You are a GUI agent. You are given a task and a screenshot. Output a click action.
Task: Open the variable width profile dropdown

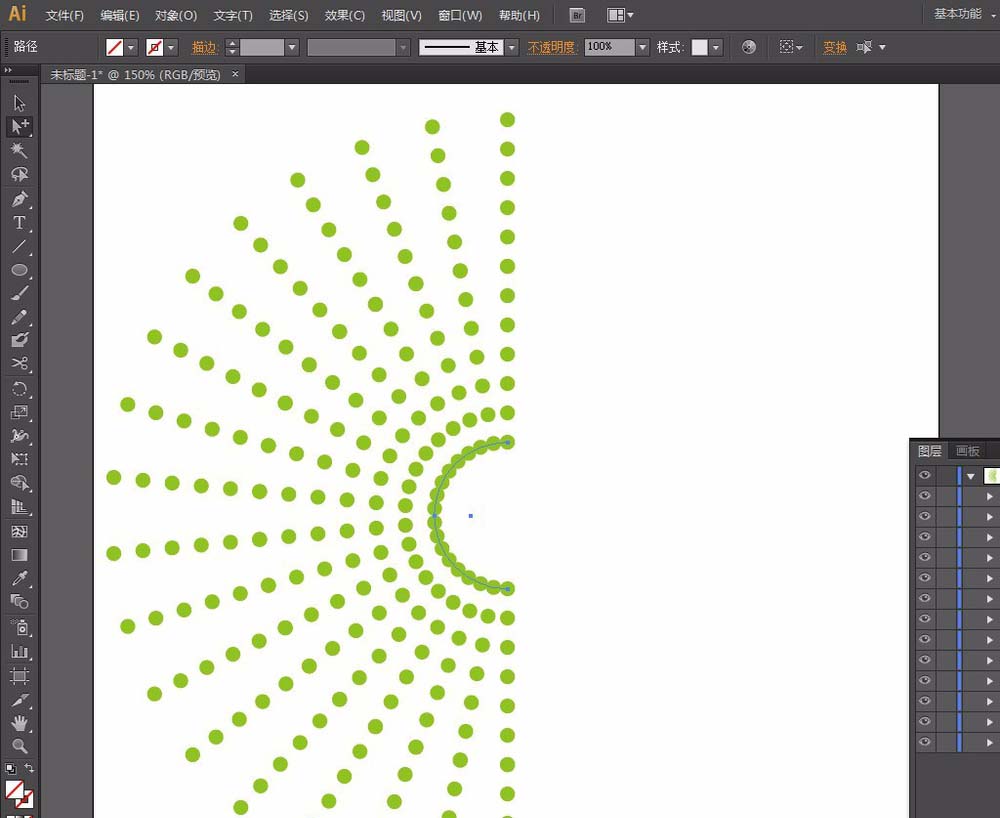coord(402,47)
